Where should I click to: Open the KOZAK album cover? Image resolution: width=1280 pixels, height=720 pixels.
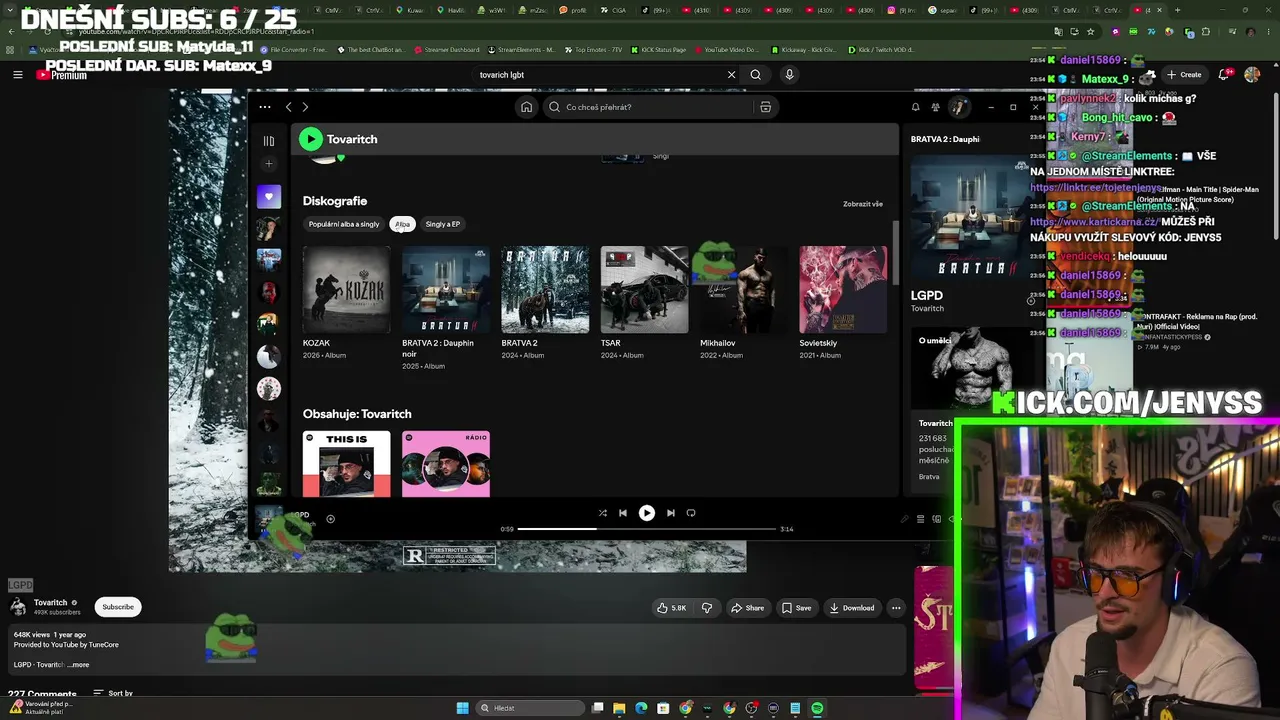point(346,289)
